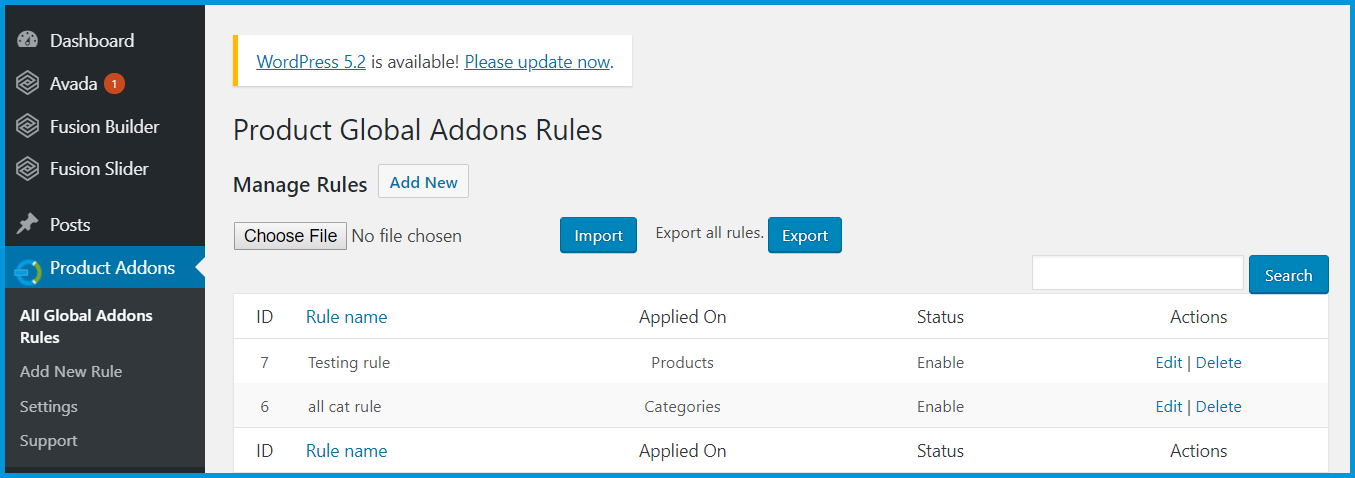Click the Fusion Slider icon
This screenshot has height=478, width=1355.
pyautogui.click(x=28, y=169)
